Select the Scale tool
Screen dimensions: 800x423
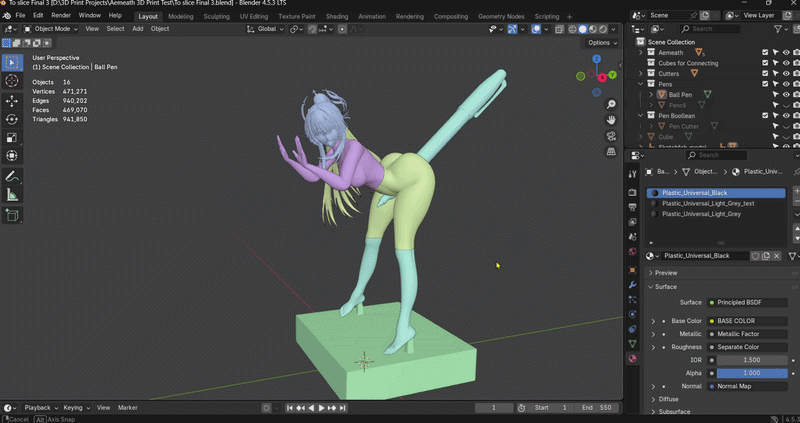(x=12, y=138)
